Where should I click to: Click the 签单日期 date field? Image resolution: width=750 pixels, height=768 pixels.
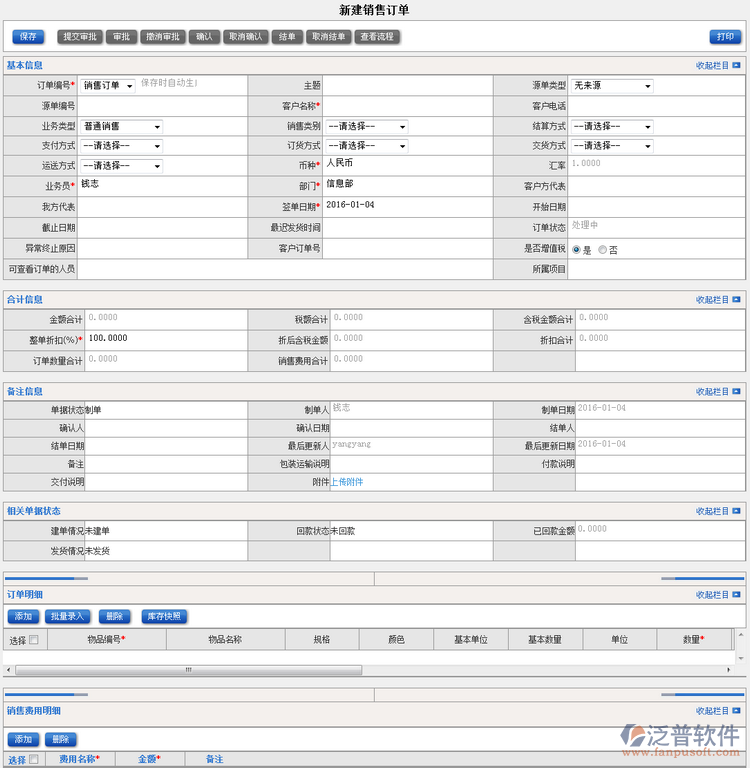click(x=408, y=207)
